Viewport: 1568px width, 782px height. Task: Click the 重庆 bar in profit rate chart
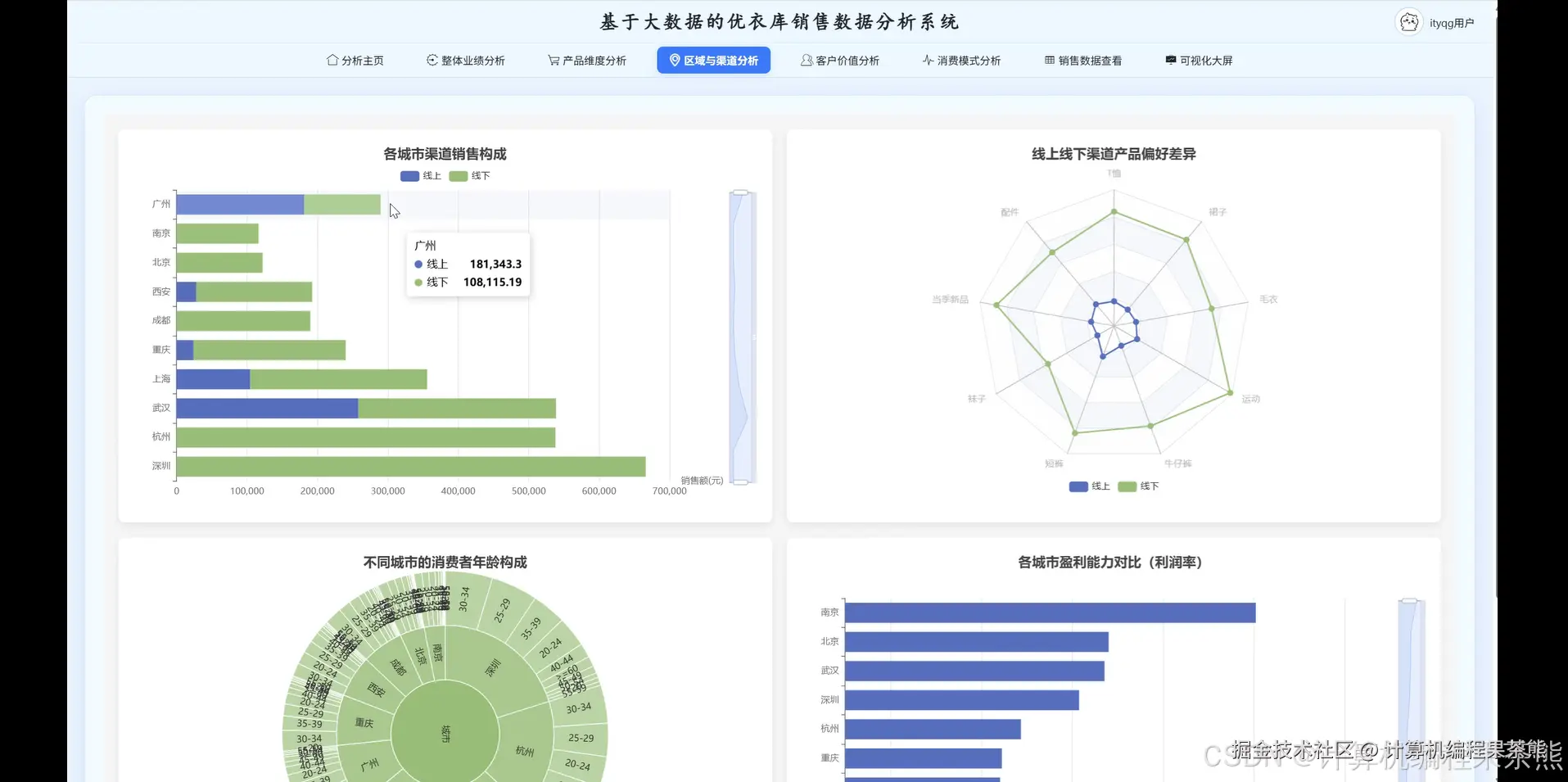pos(924,758)
